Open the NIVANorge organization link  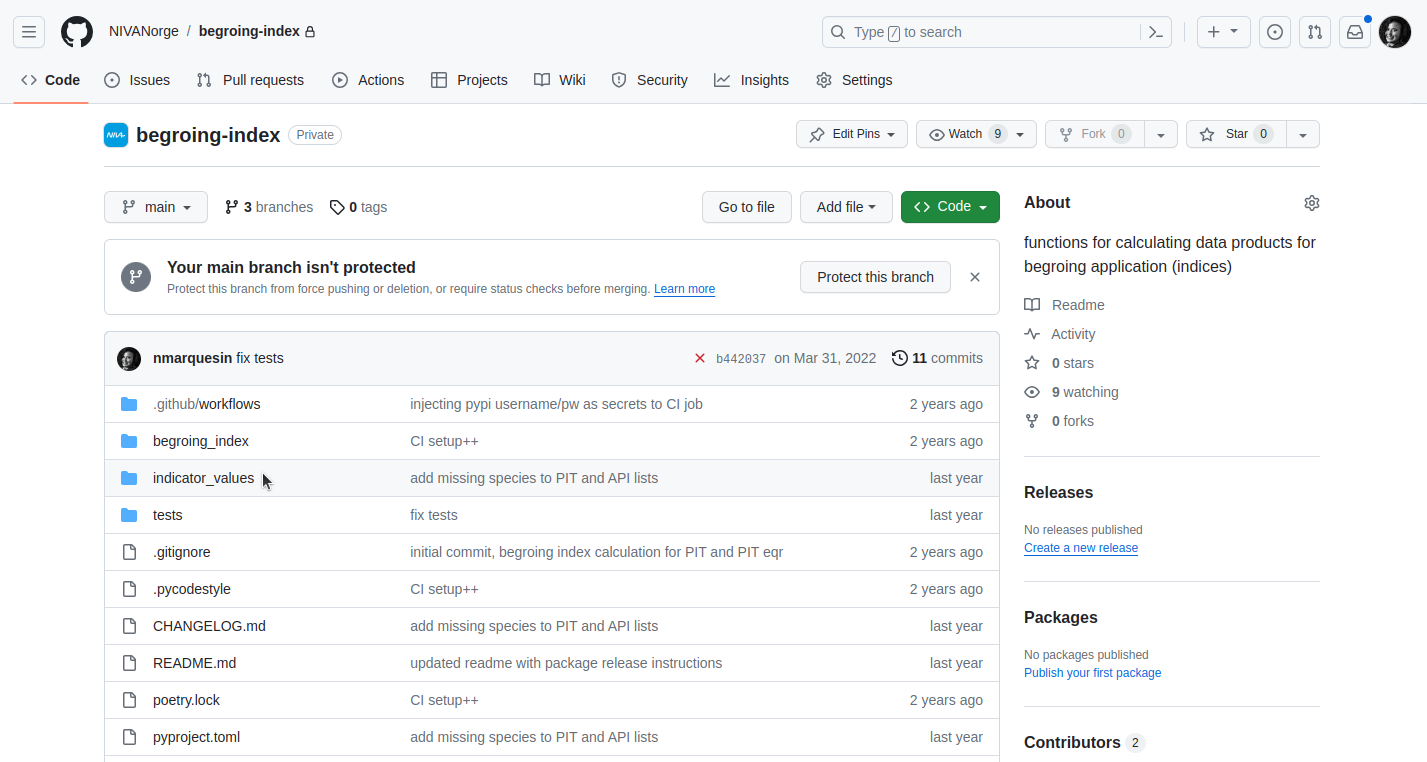point(144,31)
